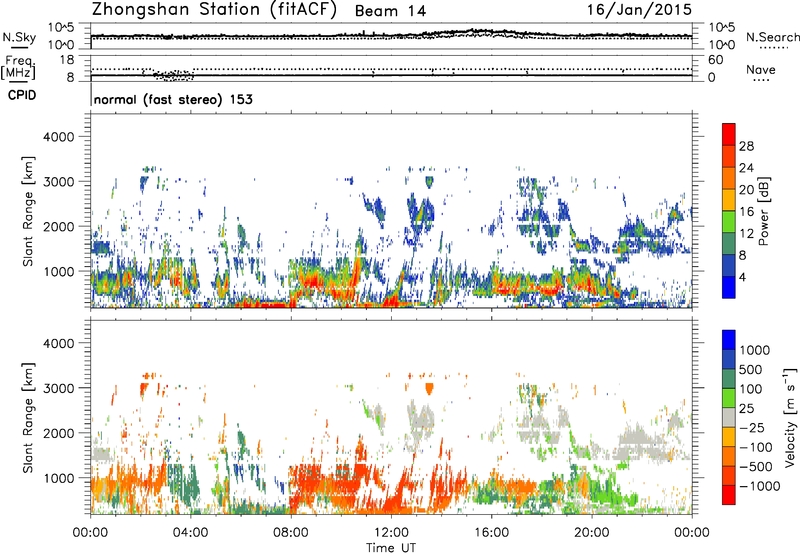The height and width of the screenshot is (554, 800).
Task: Click the '28' power colorbar tick value
Action: click(746, 146)
